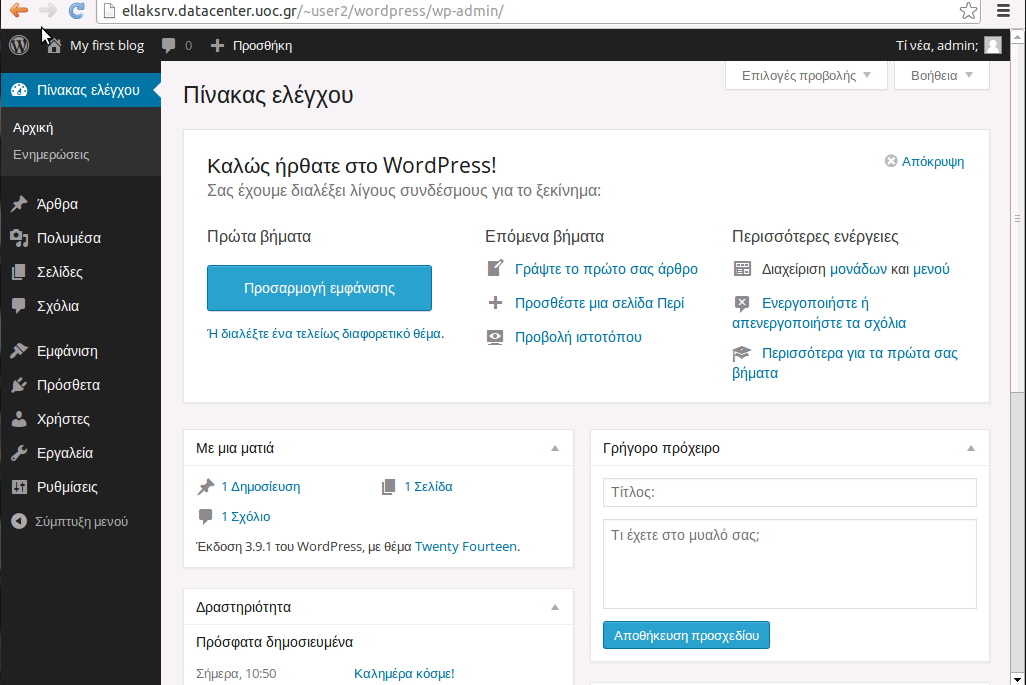Click the user icon beside Χρήστες
The height and width of the screenshot is (685, 1026).
point(19,419)
